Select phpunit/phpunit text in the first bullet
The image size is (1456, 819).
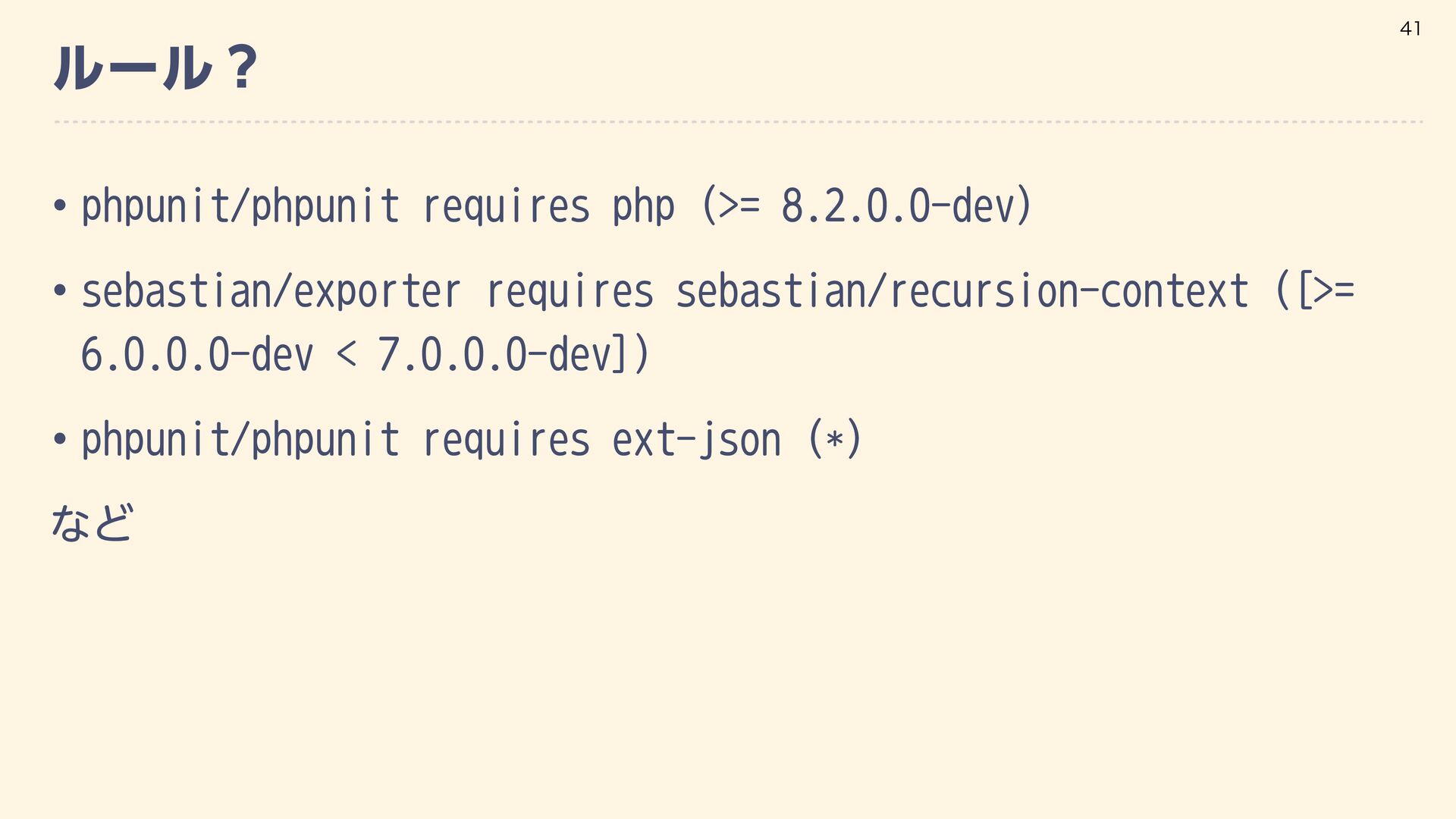240,206
